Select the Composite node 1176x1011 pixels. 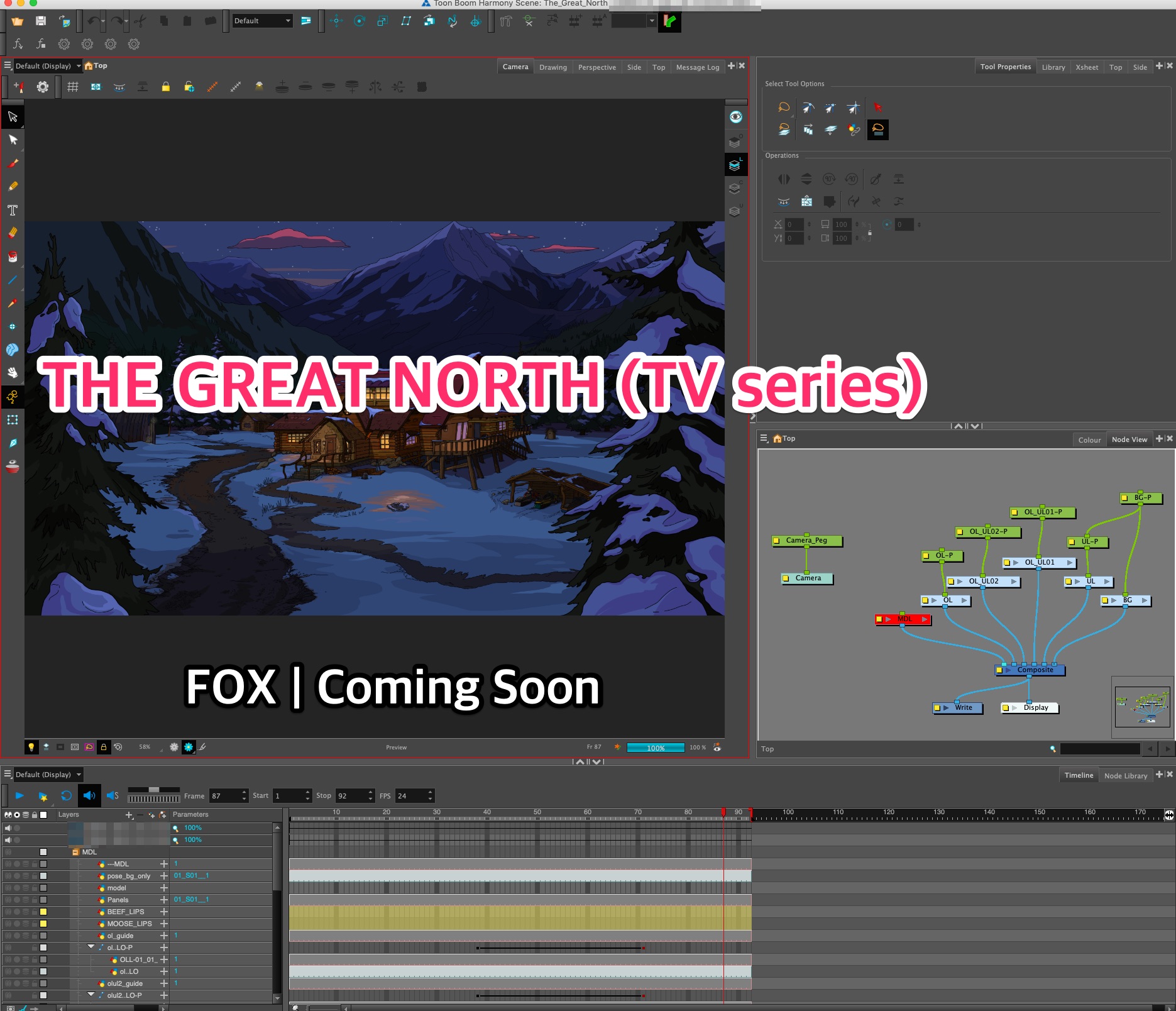point(1030,670)
